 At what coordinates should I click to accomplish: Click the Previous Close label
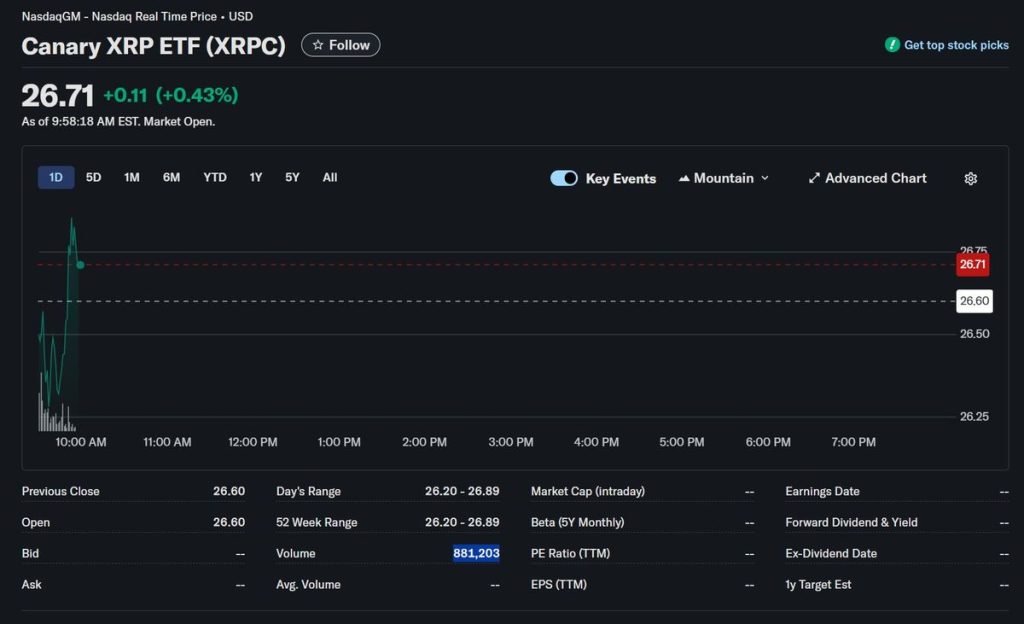(61, 491)
